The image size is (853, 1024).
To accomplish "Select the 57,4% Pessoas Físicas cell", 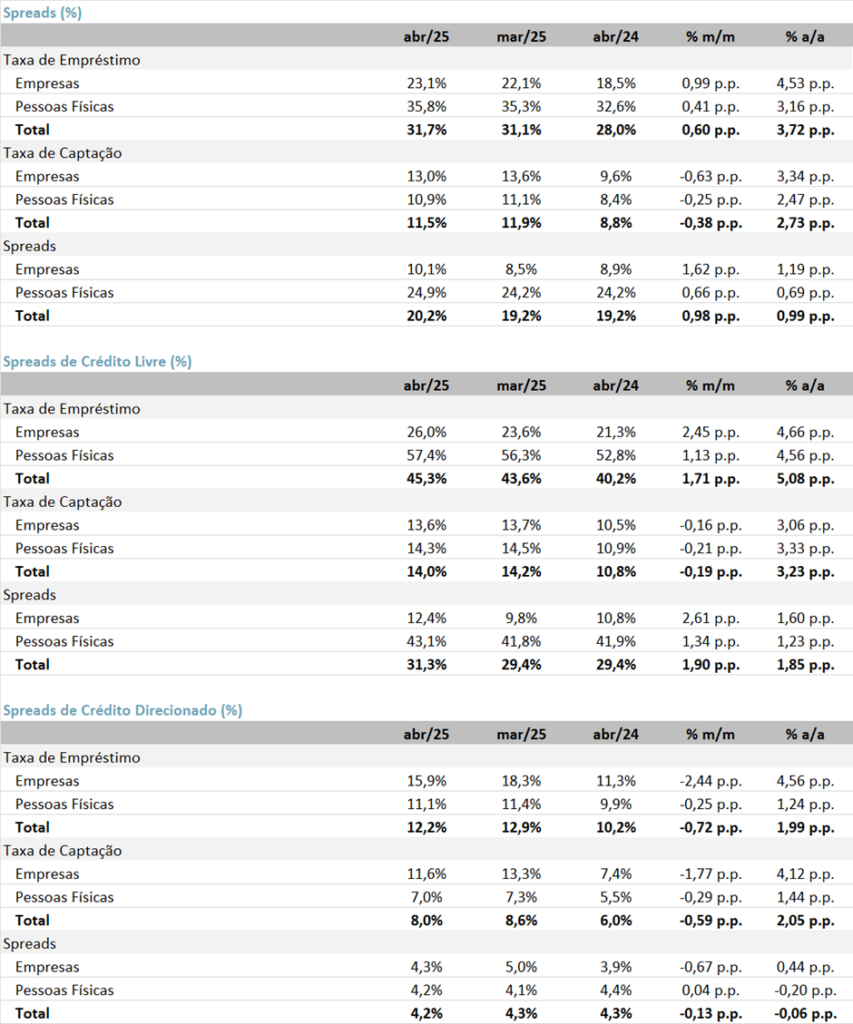I will [x=426, y=455].
